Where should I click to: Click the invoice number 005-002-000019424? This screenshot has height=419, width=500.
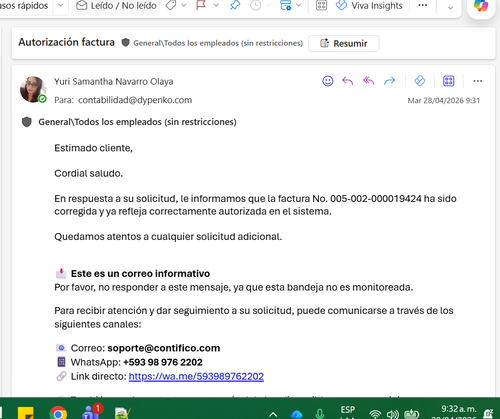coord(376,199)
